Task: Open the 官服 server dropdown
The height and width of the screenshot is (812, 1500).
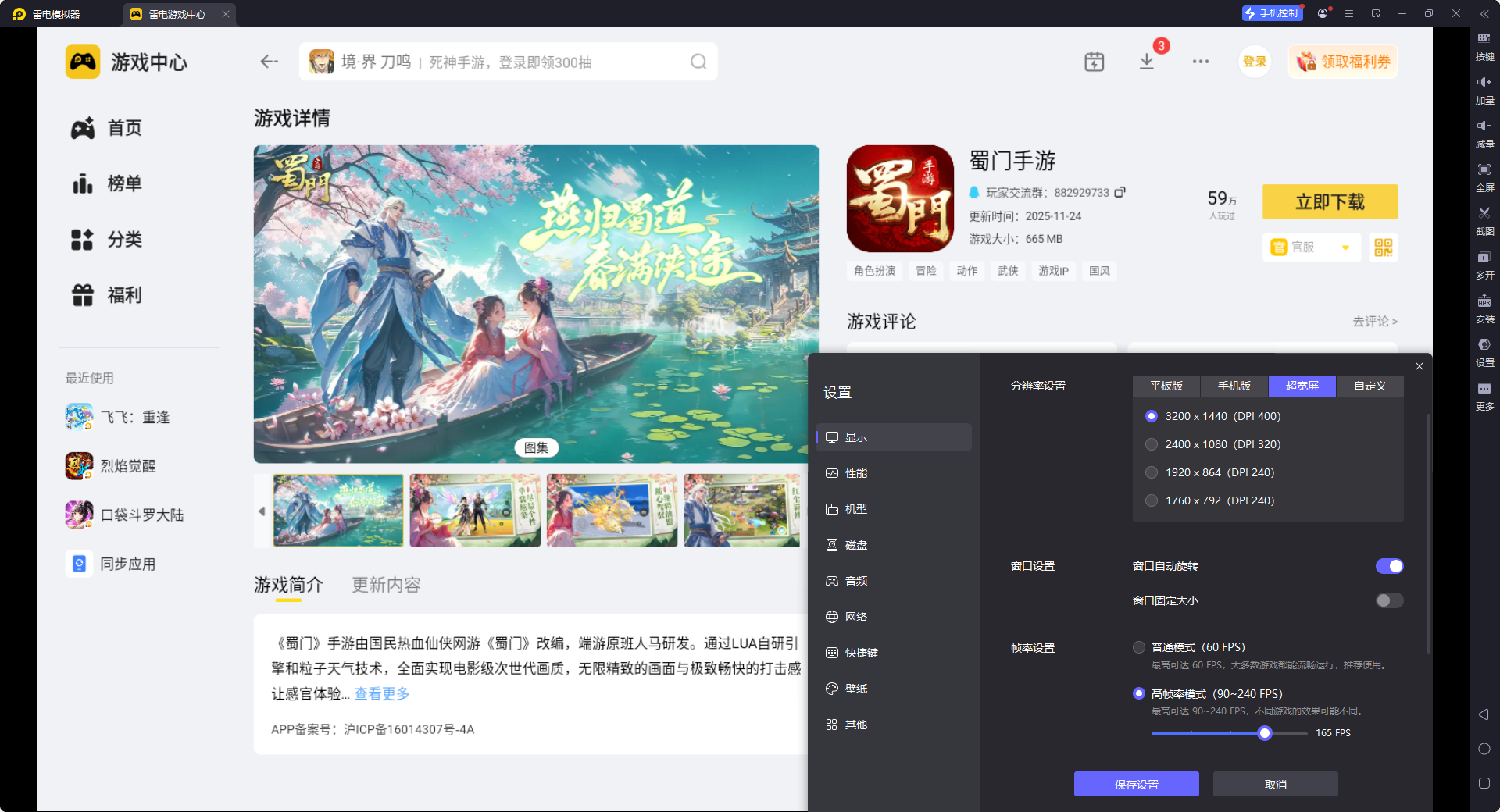Action: (1311, 248)
